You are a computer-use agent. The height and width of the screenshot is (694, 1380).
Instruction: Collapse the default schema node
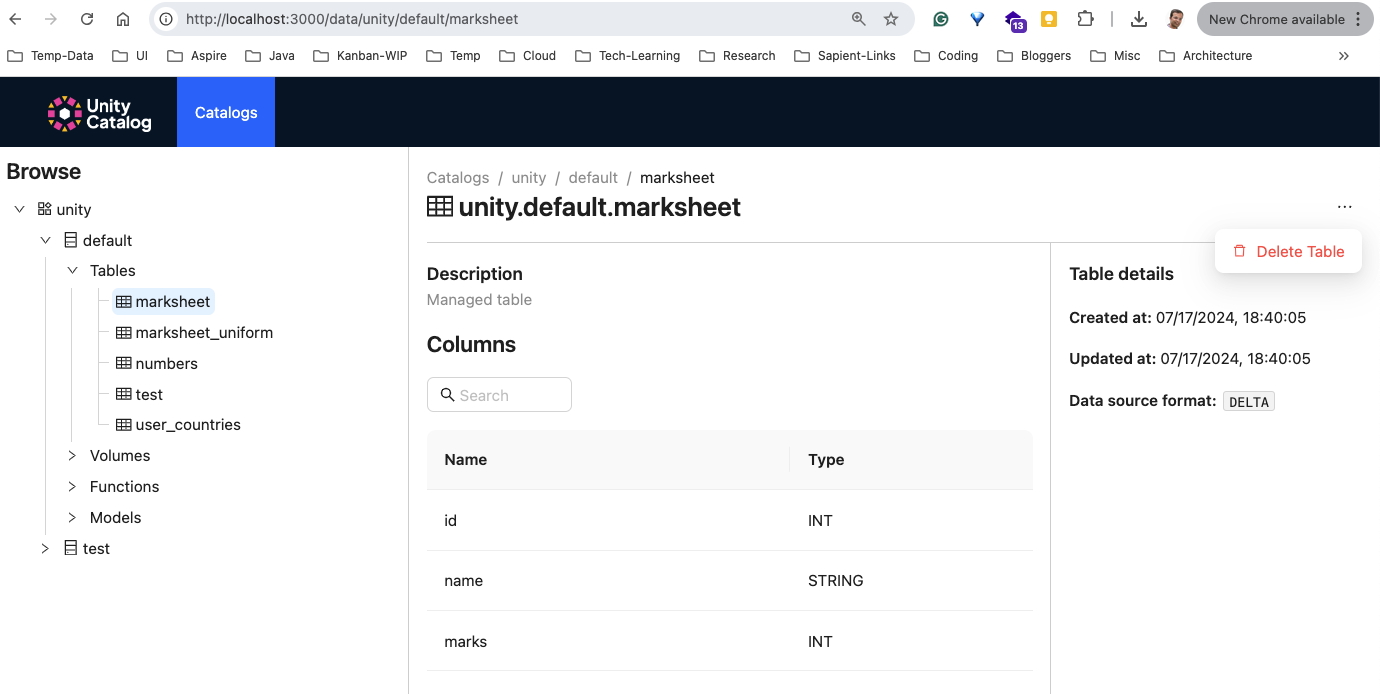tap(45, 240)
